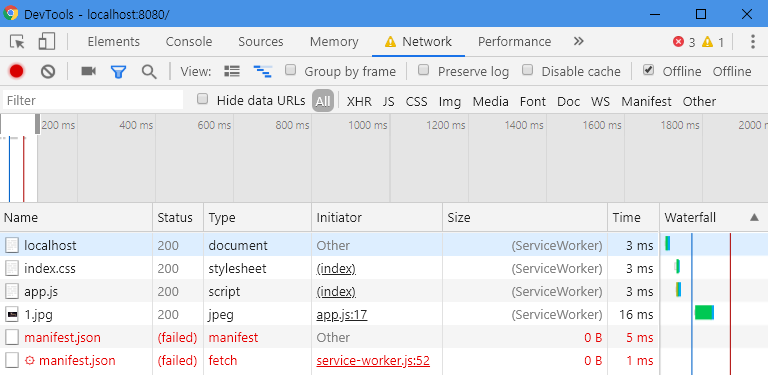
Task: Open the Elements tab
Action: click(x=114, y=42)
